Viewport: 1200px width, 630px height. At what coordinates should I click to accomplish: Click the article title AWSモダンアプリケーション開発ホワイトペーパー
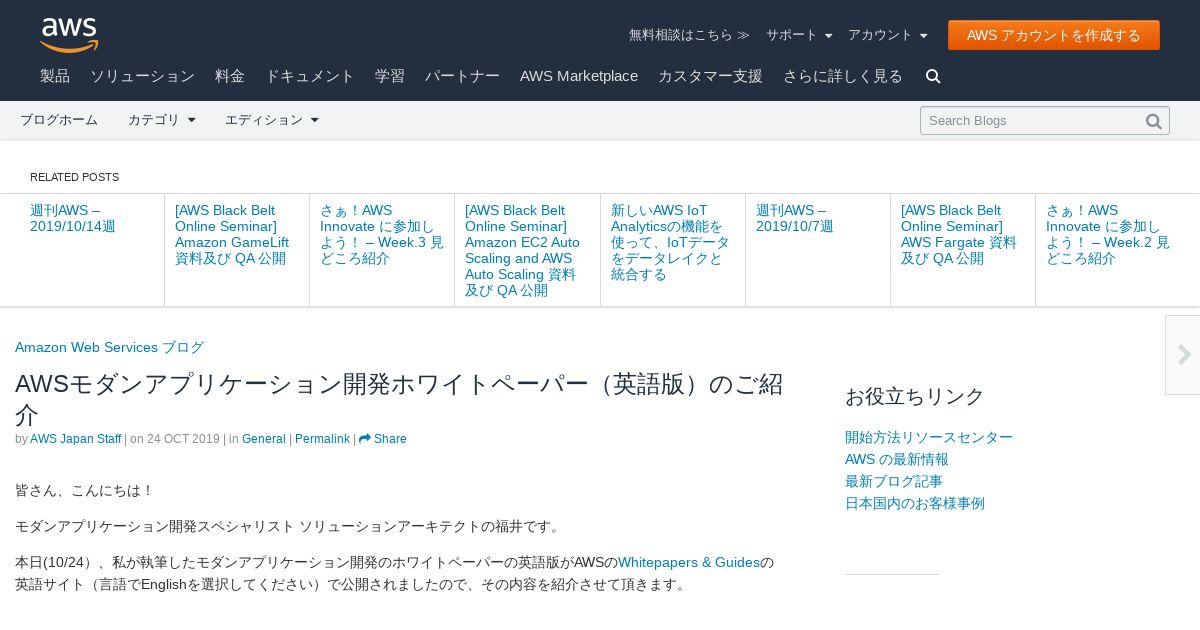(400, 398)
